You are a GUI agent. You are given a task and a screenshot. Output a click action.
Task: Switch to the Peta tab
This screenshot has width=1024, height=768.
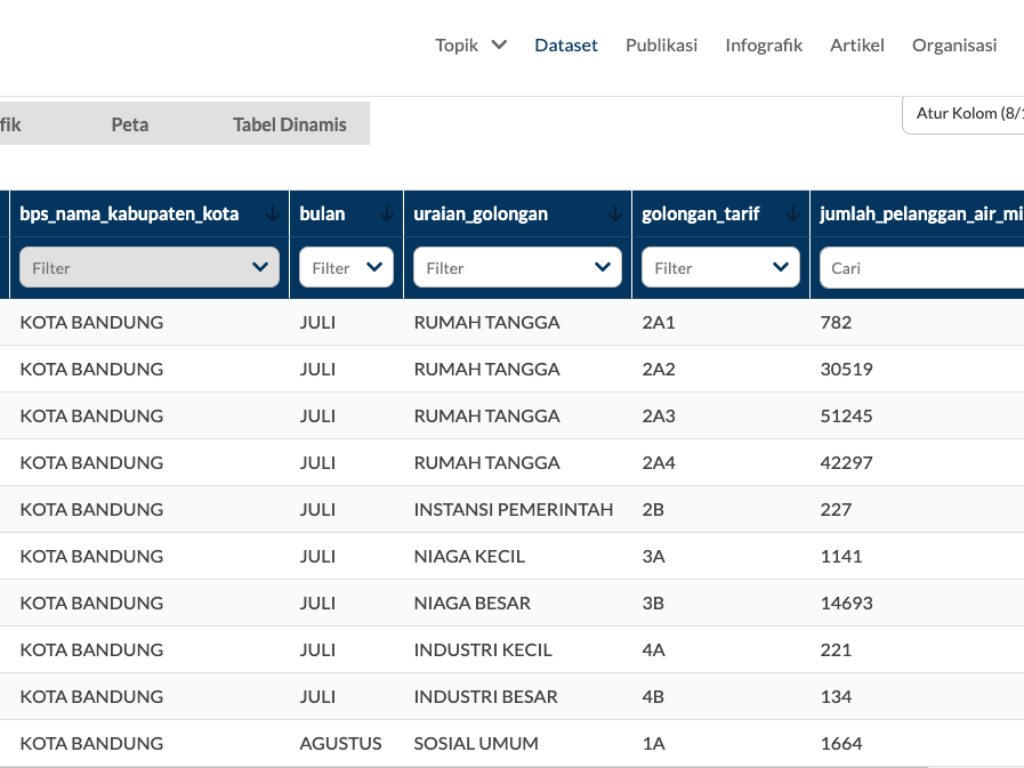click(x=129, y=123)
